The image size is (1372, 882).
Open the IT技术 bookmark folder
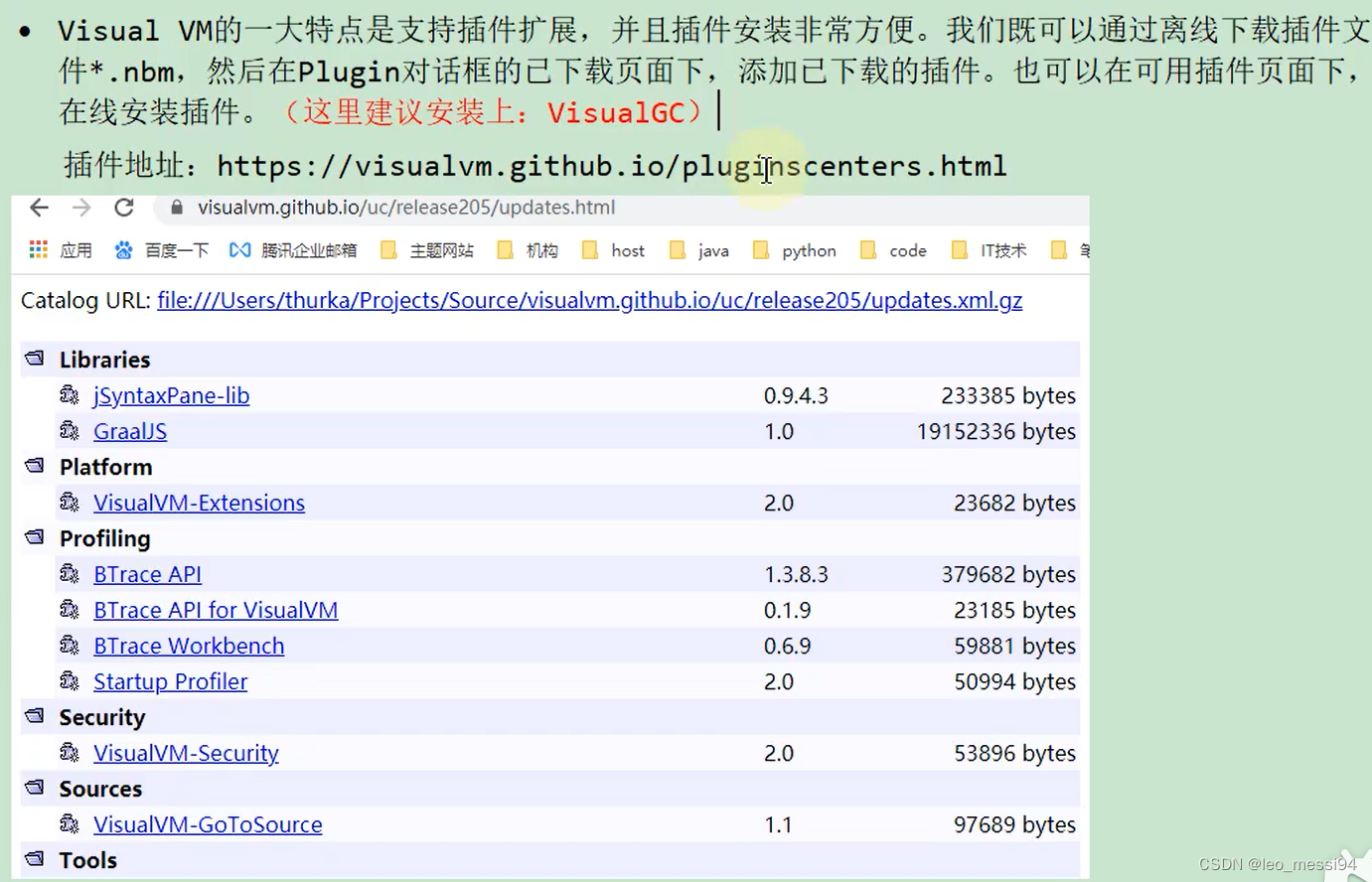[989, 250]
